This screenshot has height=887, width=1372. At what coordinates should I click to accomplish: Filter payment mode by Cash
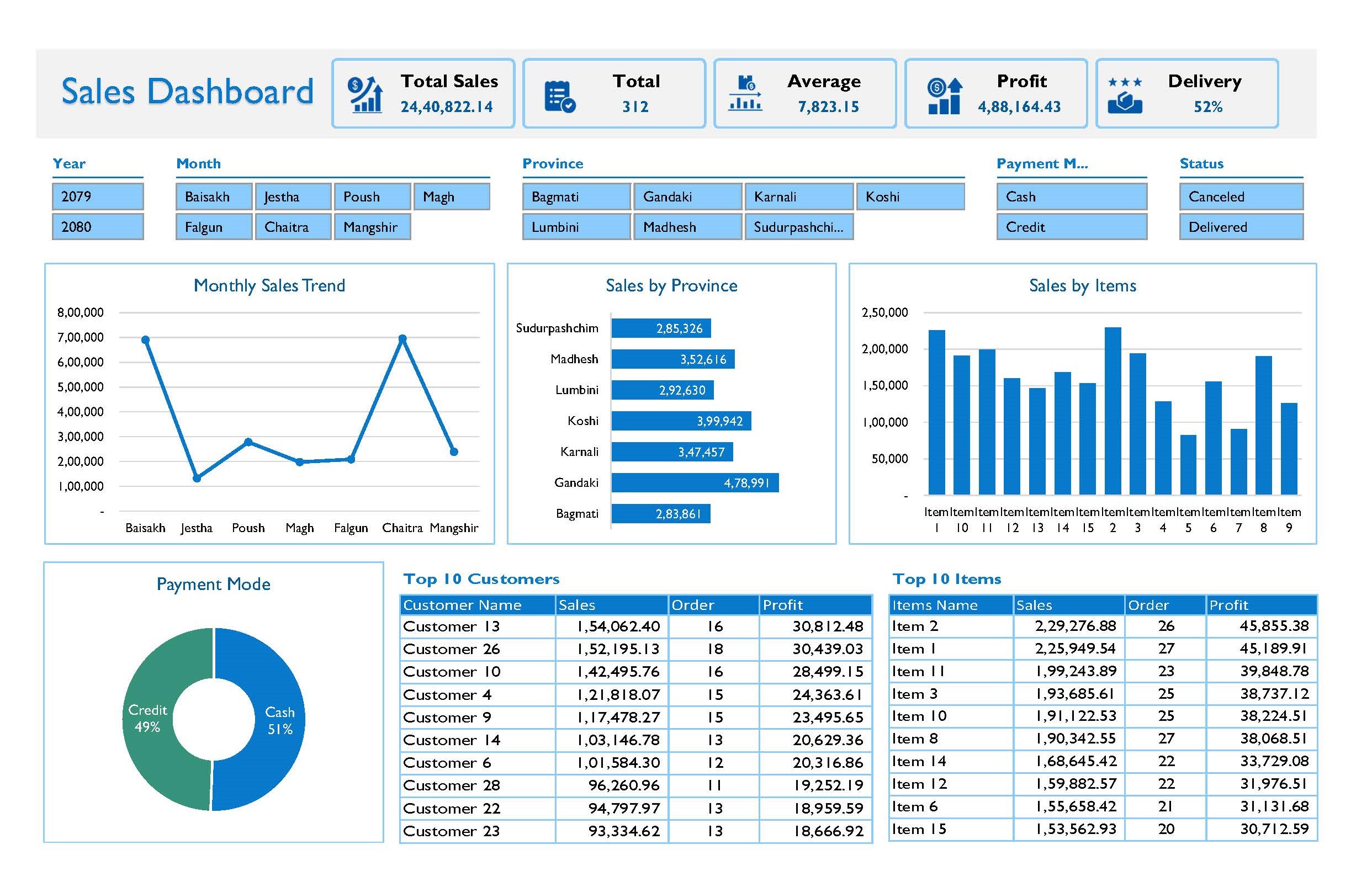click(x=1072, y=196)
